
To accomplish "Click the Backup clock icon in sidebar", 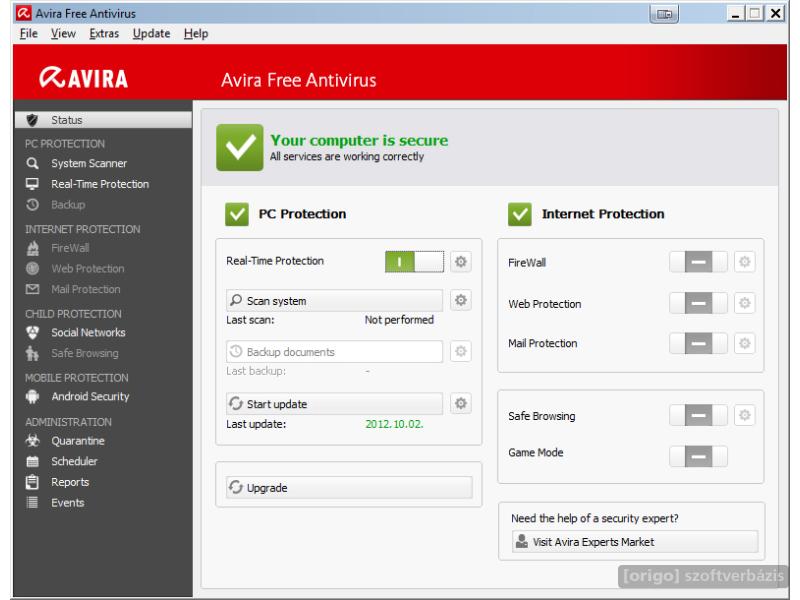I will pyautogui.click(x=32, y=205).
